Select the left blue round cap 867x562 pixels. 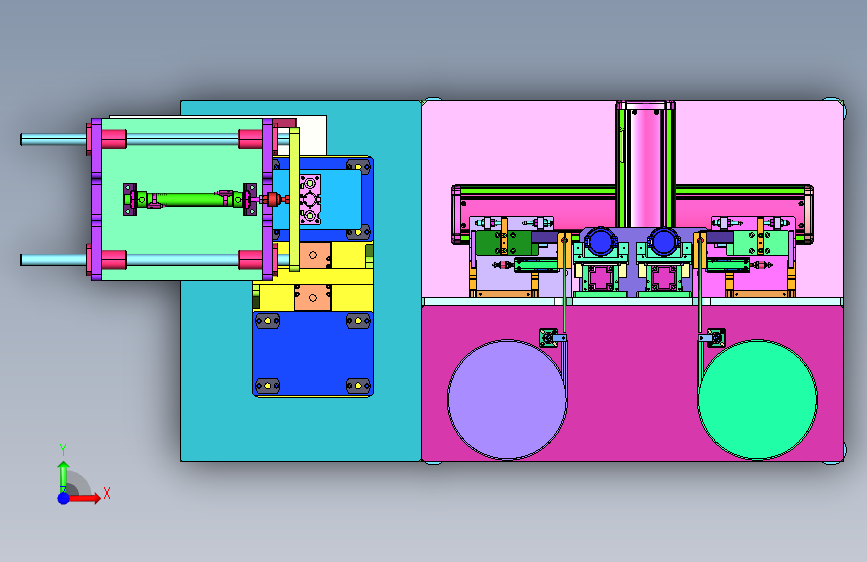[599, 242]
